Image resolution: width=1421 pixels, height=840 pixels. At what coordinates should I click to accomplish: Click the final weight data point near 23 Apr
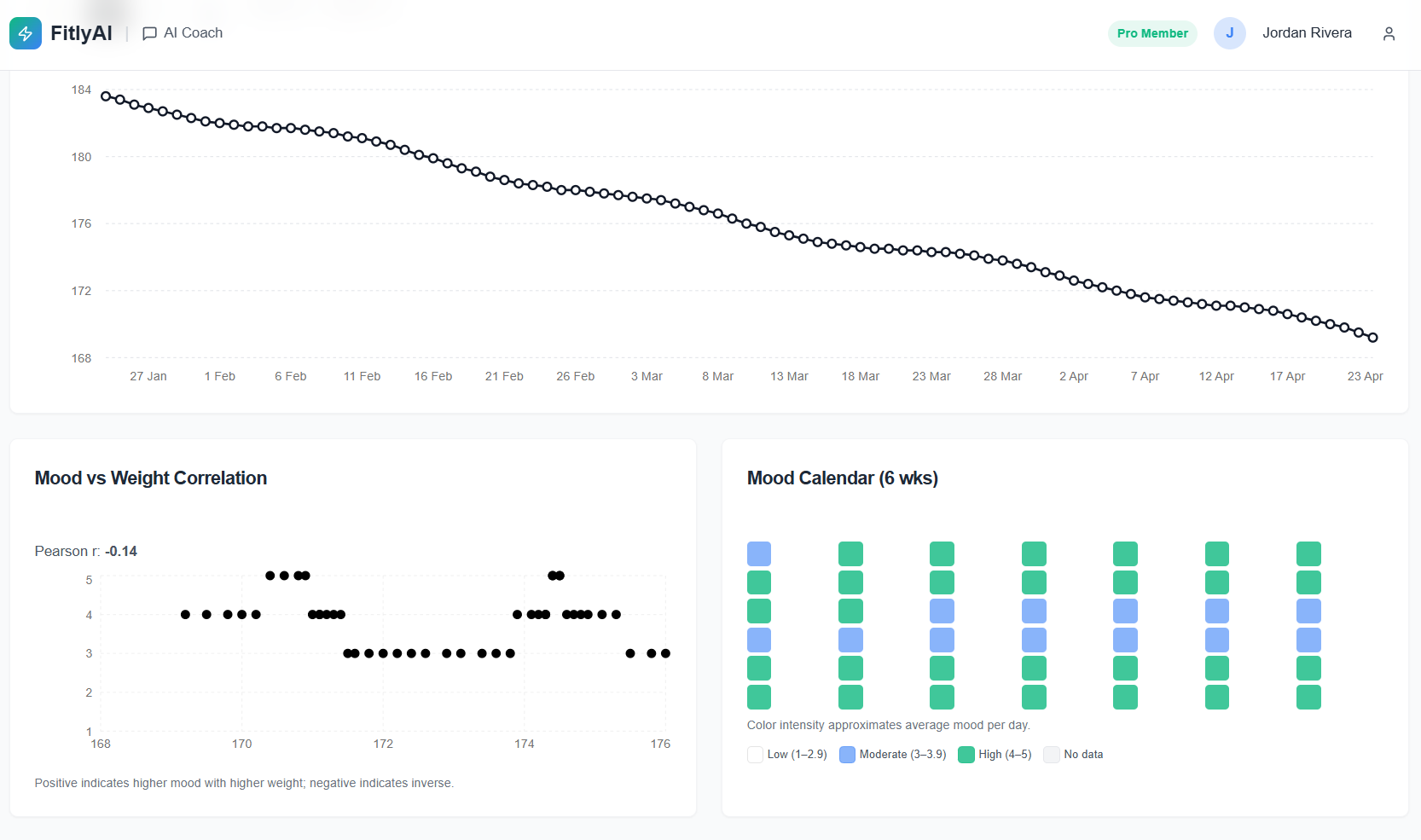[1372, 336]
